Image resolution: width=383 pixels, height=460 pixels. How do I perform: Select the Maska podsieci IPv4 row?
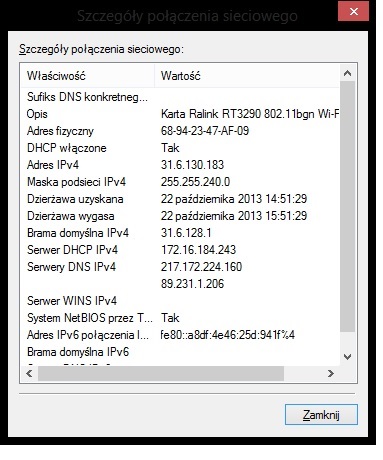[x=180, y=182]
